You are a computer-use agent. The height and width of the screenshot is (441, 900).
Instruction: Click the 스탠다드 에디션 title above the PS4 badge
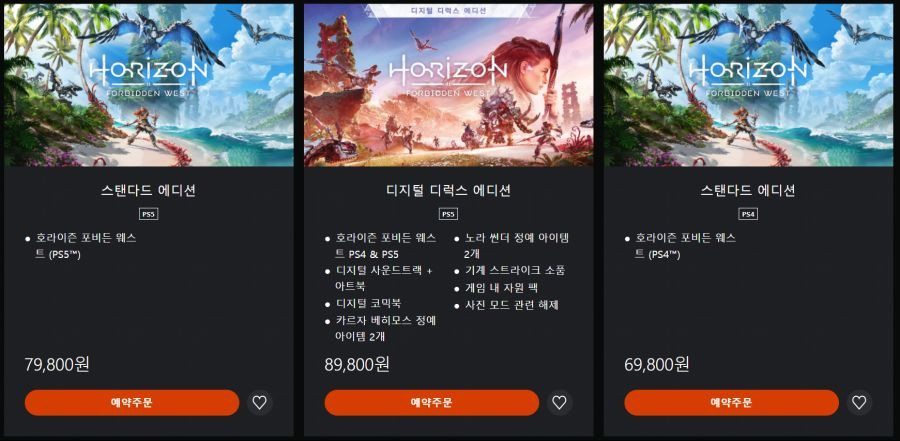(748, 190)
